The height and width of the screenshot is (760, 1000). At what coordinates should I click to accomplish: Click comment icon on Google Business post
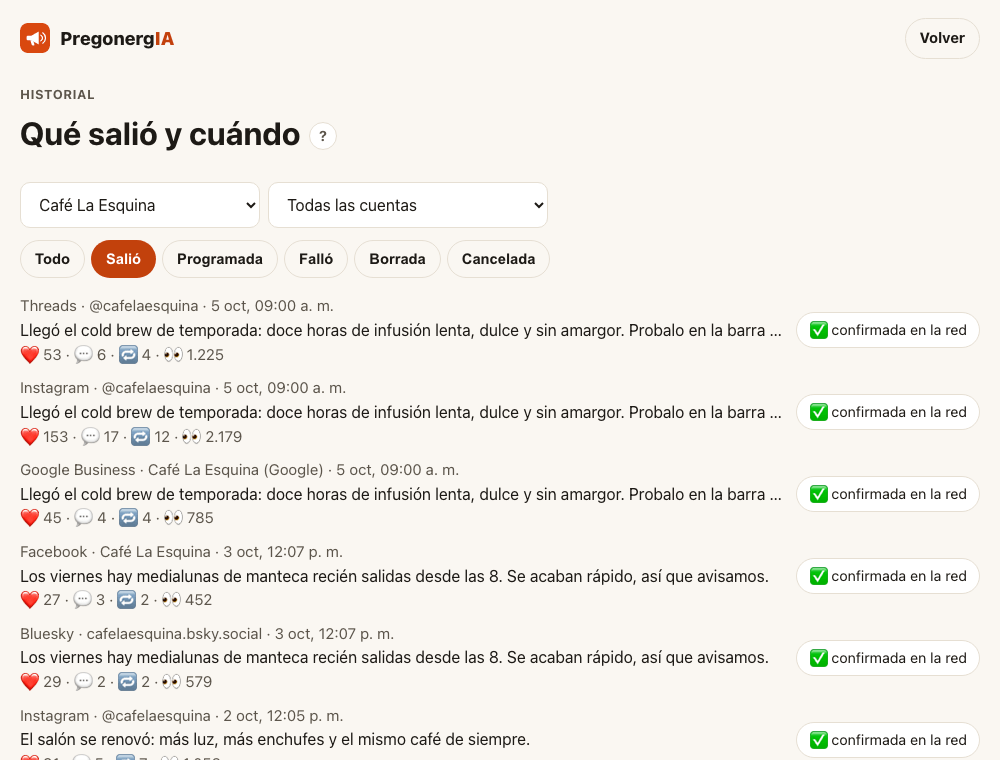tap(84, 518)
